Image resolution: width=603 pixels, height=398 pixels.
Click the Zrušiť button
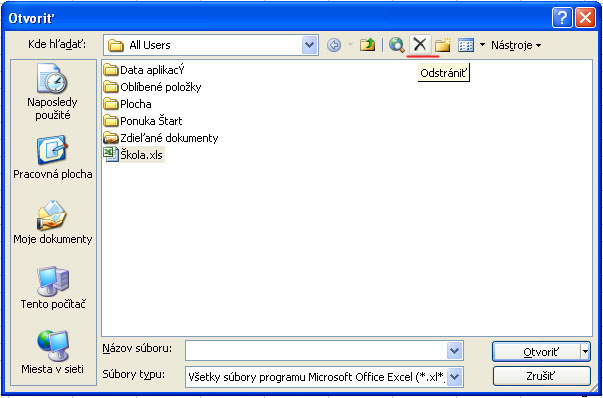(x=541, y=376)
